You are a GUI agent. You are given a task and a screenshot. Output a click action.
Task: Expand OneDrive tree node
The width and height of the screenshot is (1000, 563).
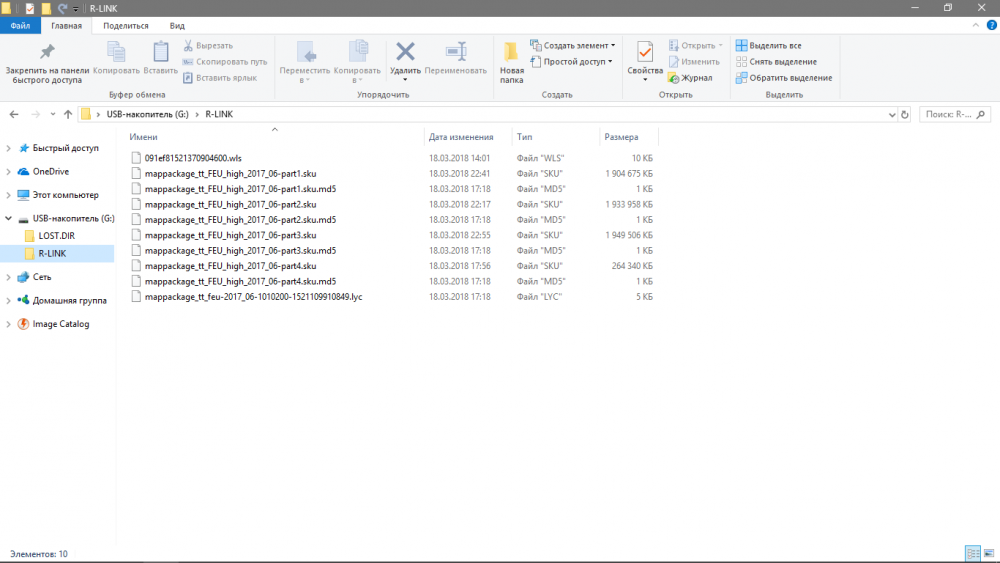tap(8, 172)
